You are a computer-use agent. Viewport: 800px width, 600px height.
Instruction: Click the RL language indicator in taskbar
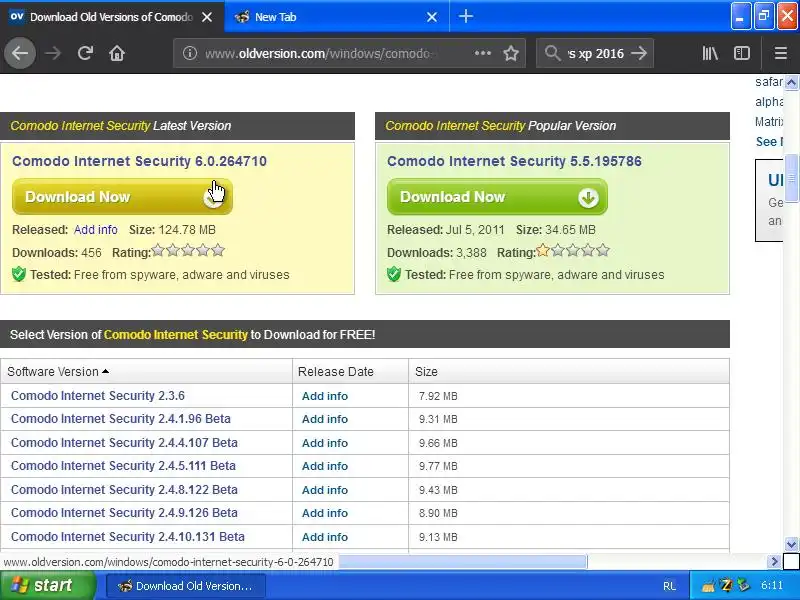pyautogui.click(x=670, y=586)
